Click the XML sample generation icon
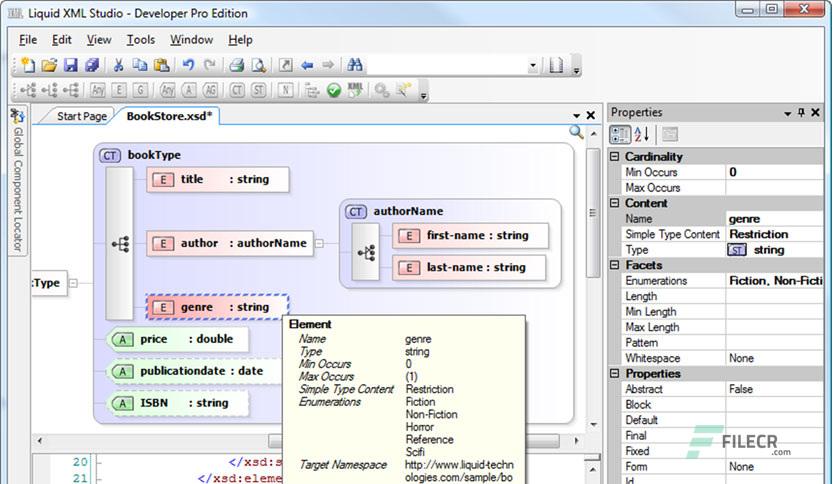836x484 pixels. [355, 90]
